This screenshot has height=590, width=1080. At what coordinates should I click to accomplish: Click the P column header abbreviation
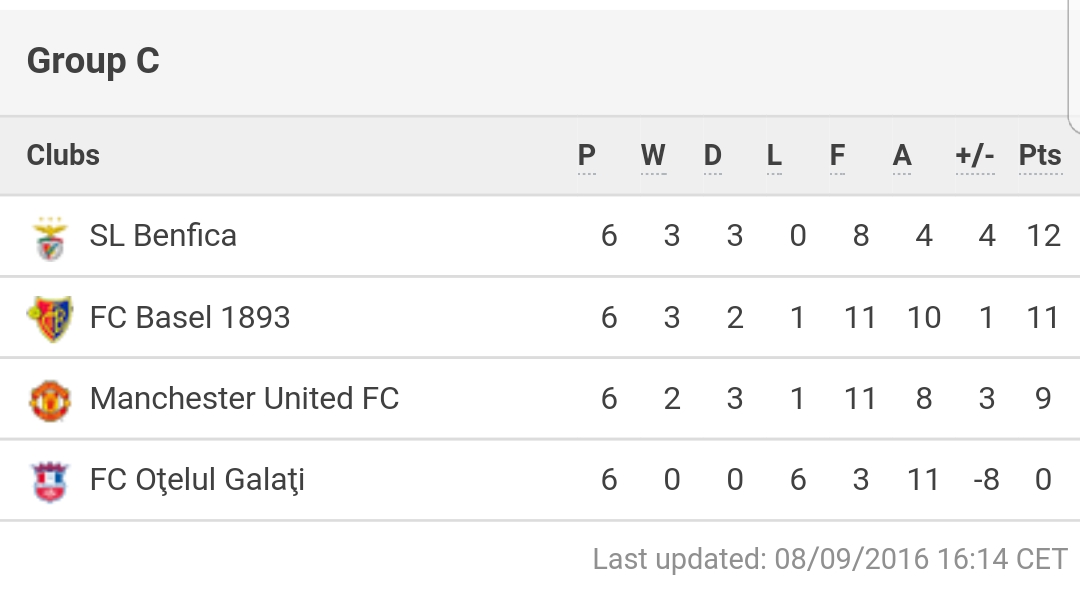tap(587, 156)
